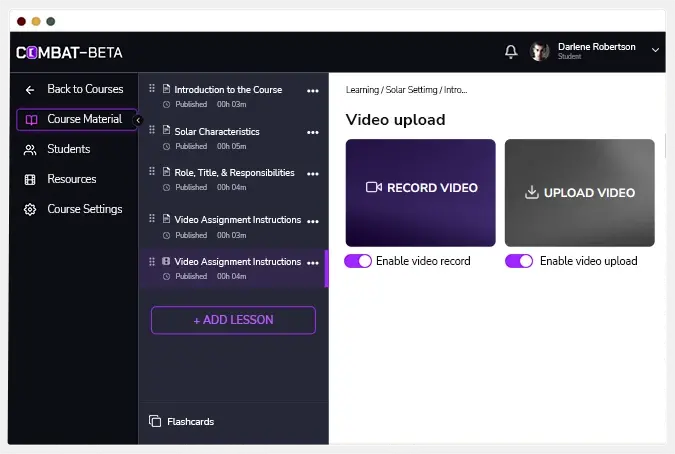Toggle the Enable video record switch
675x454 pixels.
[x=358, y=261]
